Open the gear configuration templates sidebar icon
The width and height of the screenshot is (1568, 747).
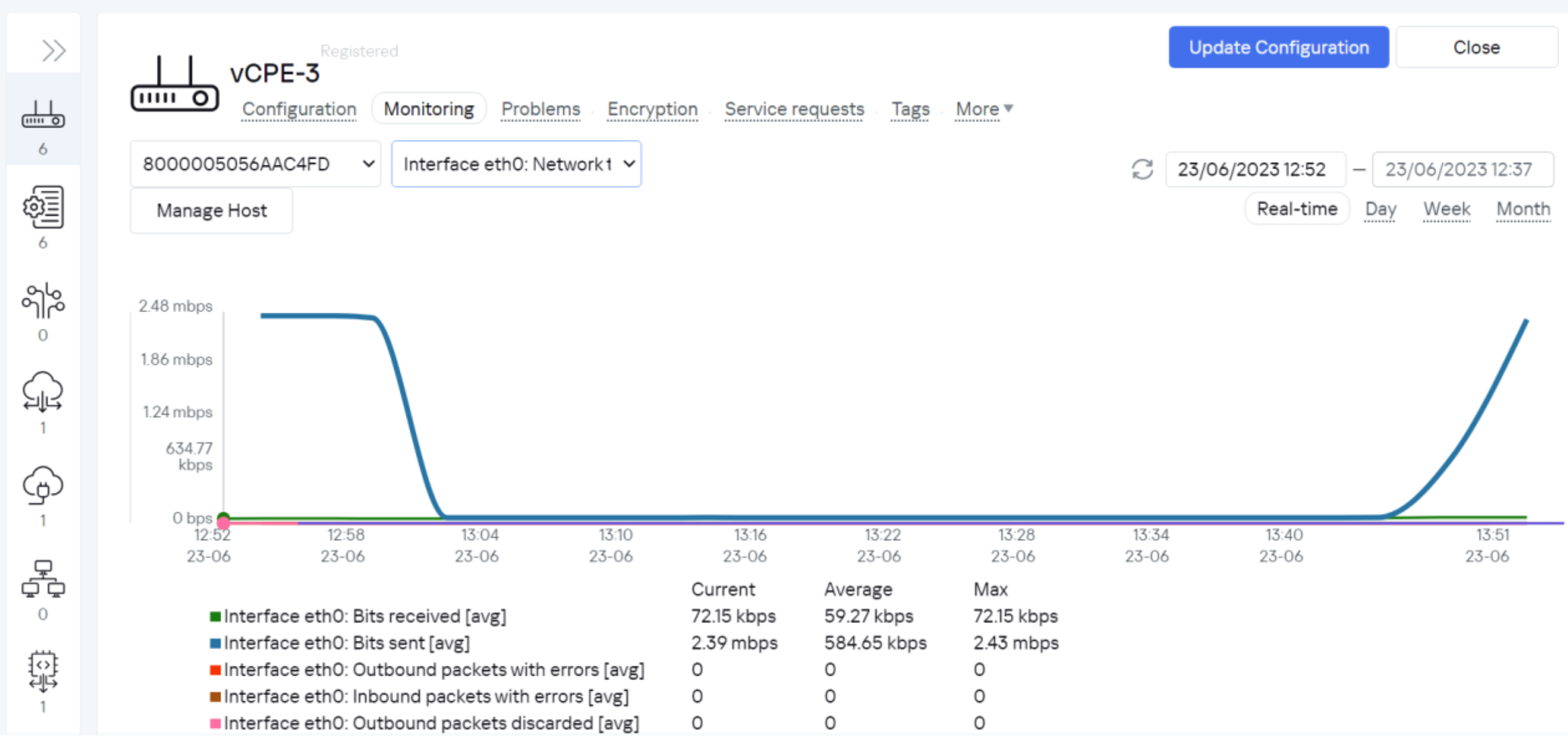point(43,207)
